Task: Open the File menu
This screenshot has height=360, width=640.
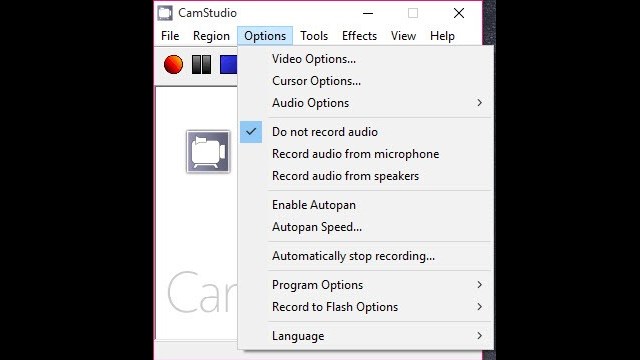Action: (170, 36)
